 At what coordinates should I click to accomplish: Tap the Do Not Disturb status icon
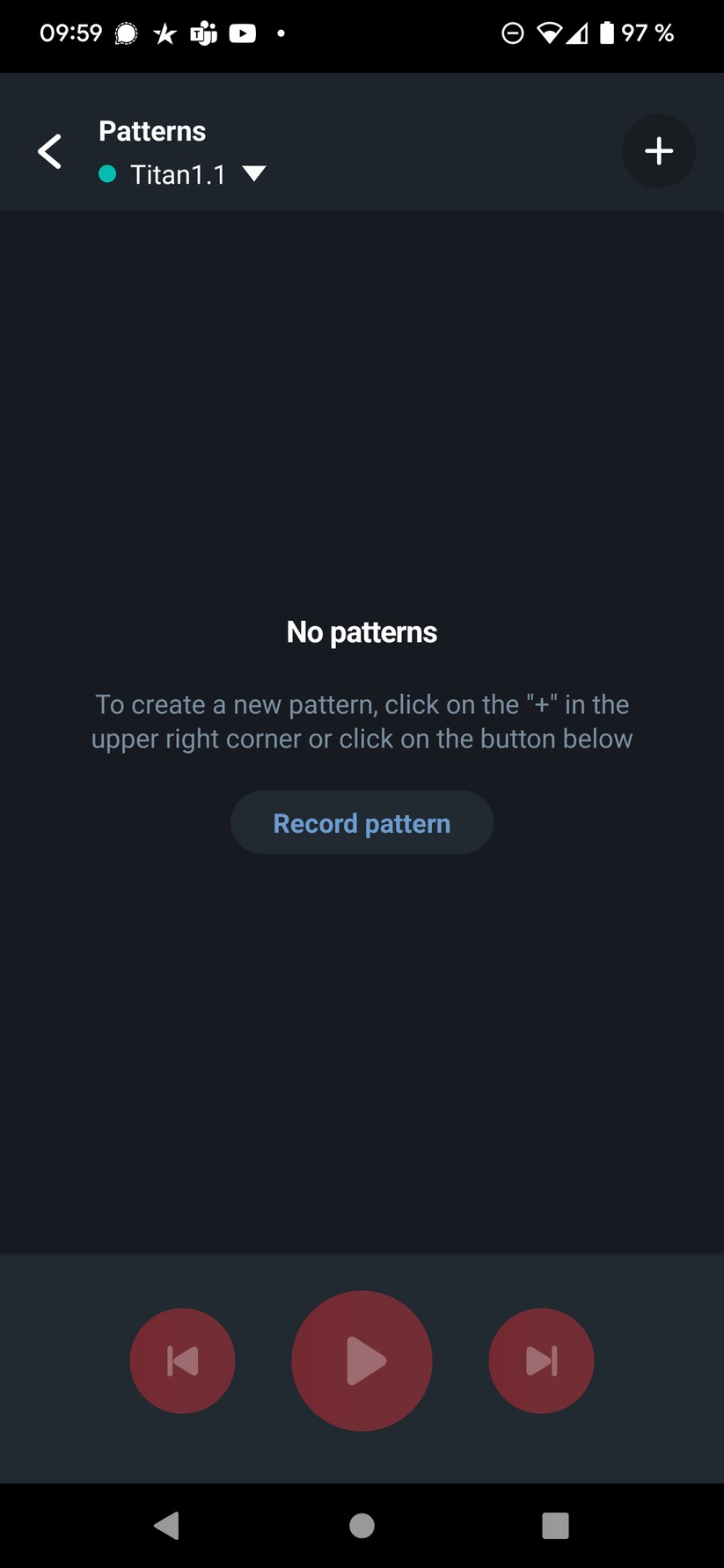point(513,33)
